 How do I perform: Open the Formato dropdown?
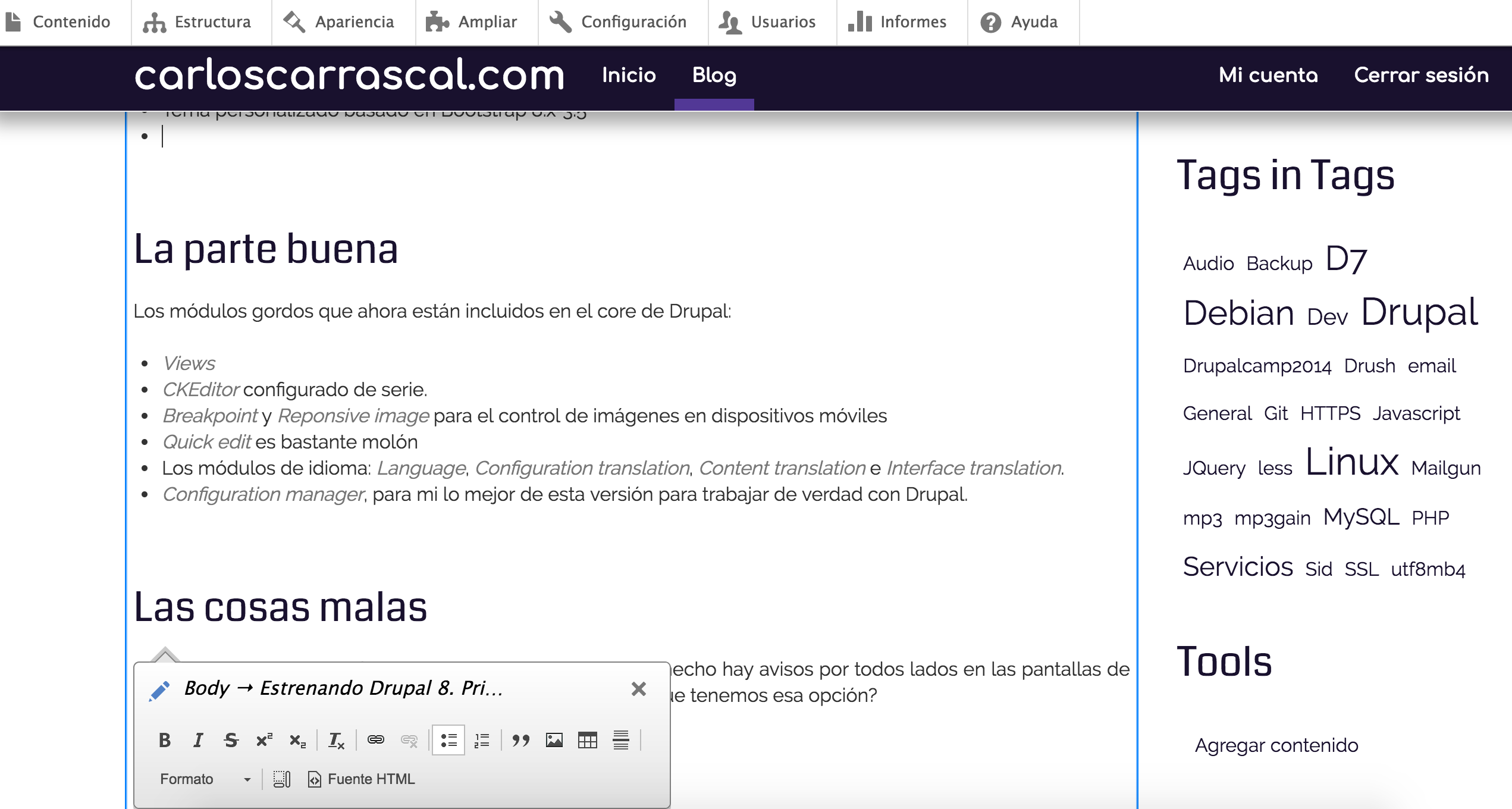coord(206,779)
